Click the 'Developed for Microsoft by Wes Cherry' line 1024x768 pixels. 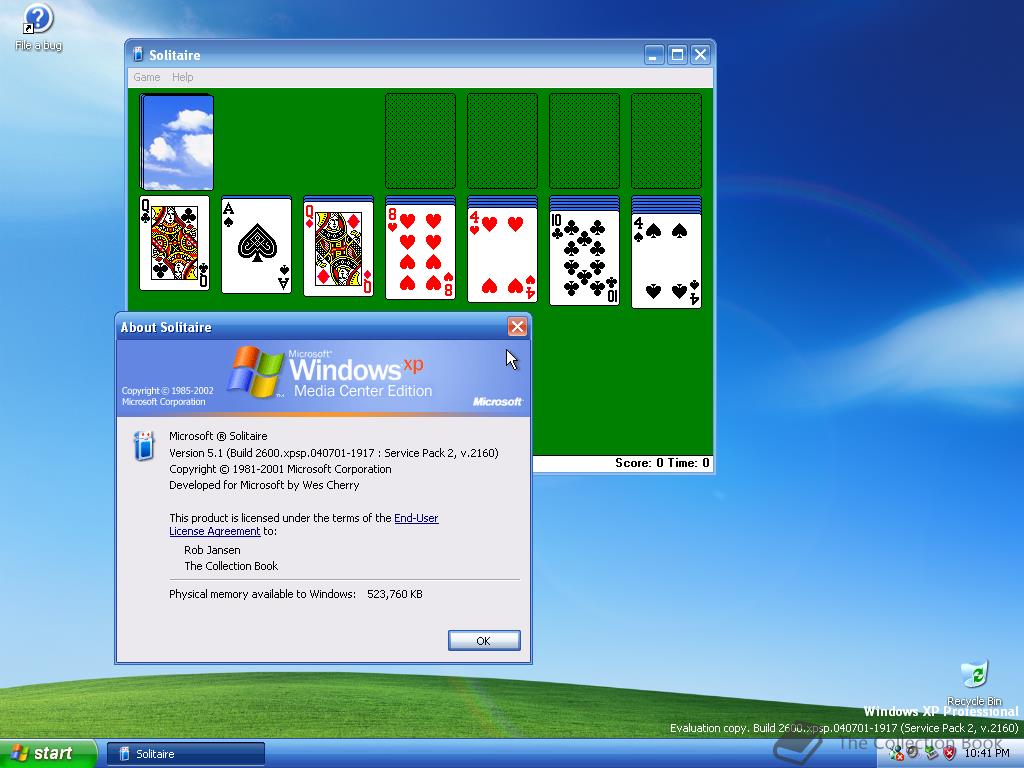pos(264,485)
